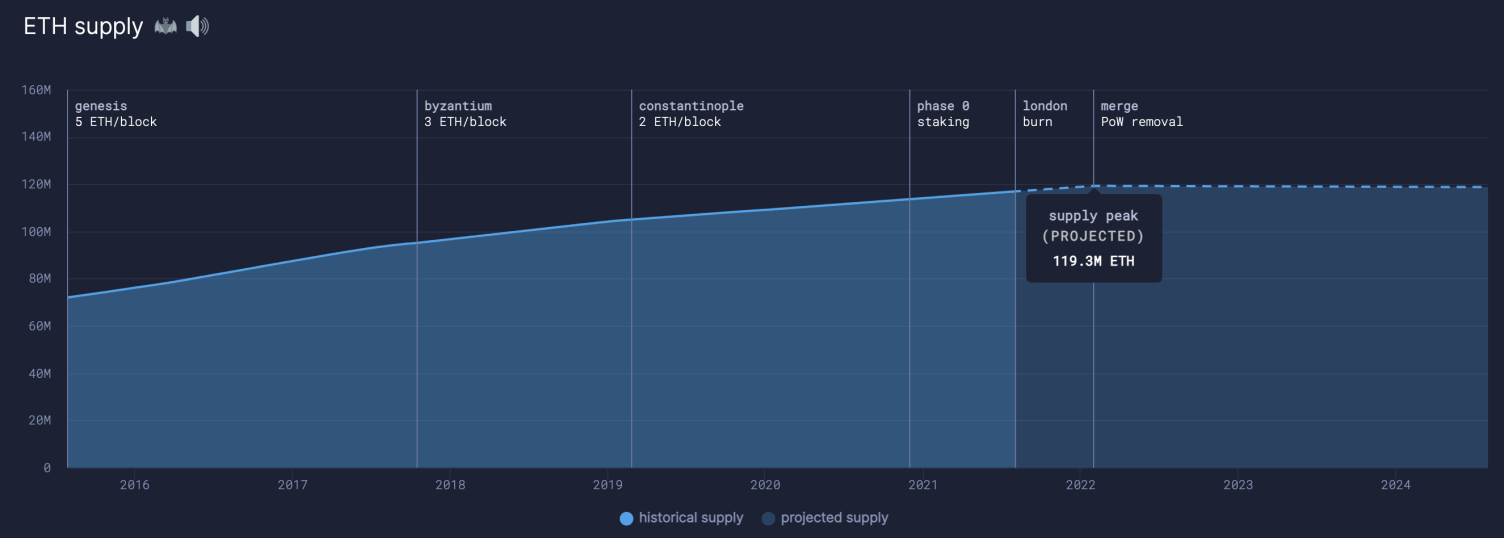Click the supply peak projected tooltip
Viewport: 1504px width, 538px height.
pos(1094,239)
